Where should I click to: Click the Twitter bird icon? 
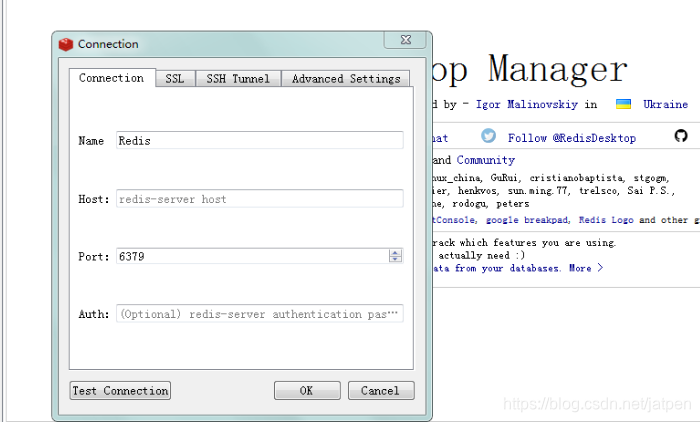[x=488, y=136]
